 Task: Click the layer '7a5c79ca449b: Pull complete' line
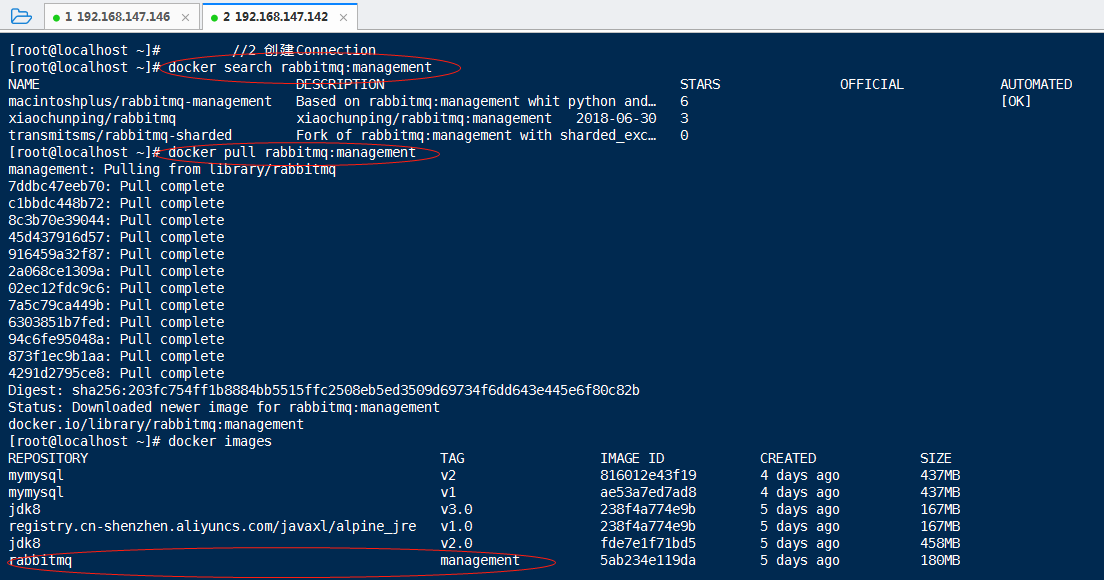click(x=116, y=305)
